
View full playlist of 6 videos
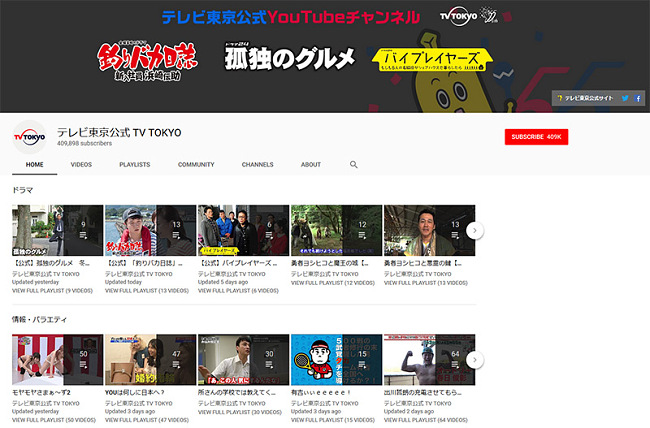[238, 291]
